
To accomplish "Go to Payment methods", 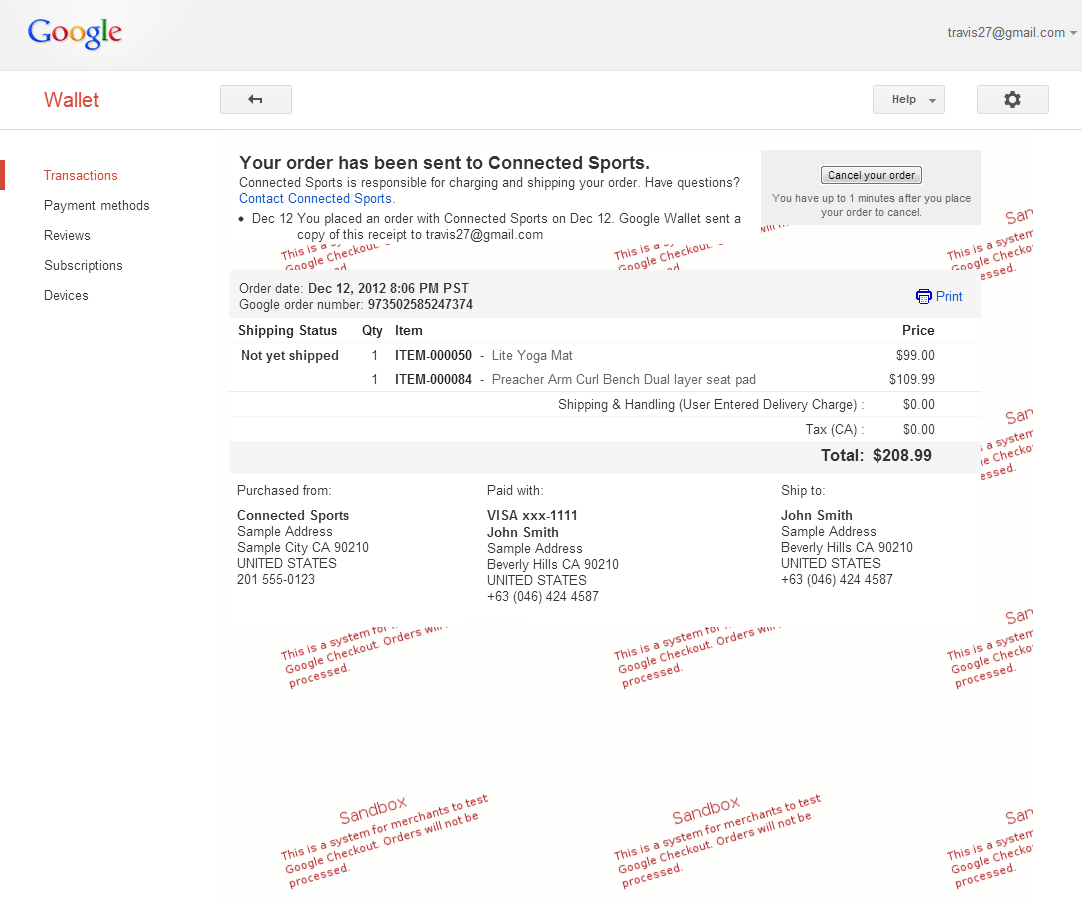I will pos(96,206).
